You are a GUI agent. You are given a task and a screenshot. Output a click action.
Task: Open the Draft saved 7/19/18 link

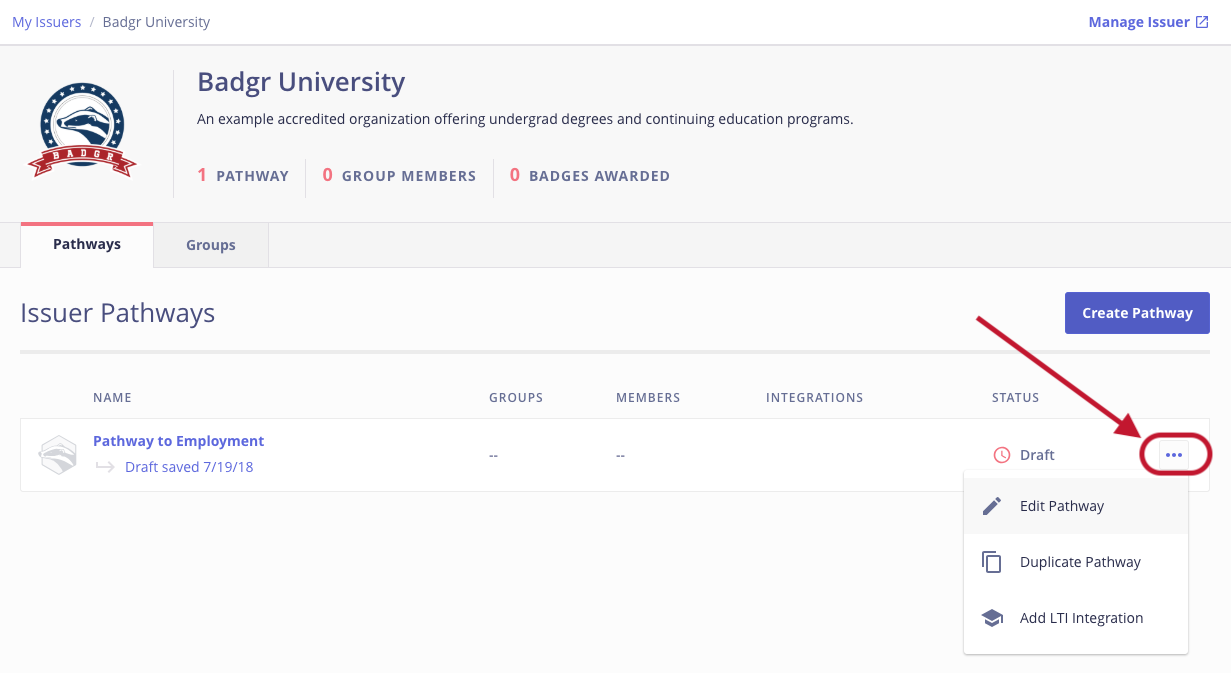(x=189, y=467)
